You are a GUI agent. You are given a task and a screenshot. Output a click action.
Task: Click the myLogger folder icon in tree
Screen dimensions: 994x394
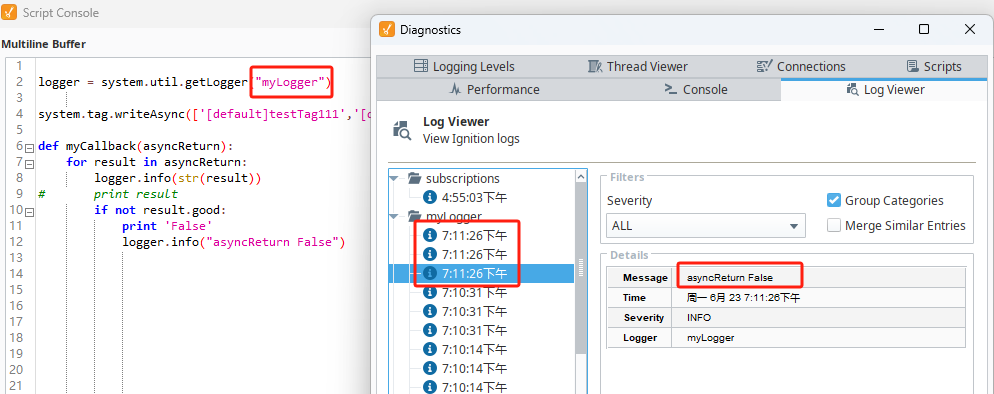(x=415, y=216)
